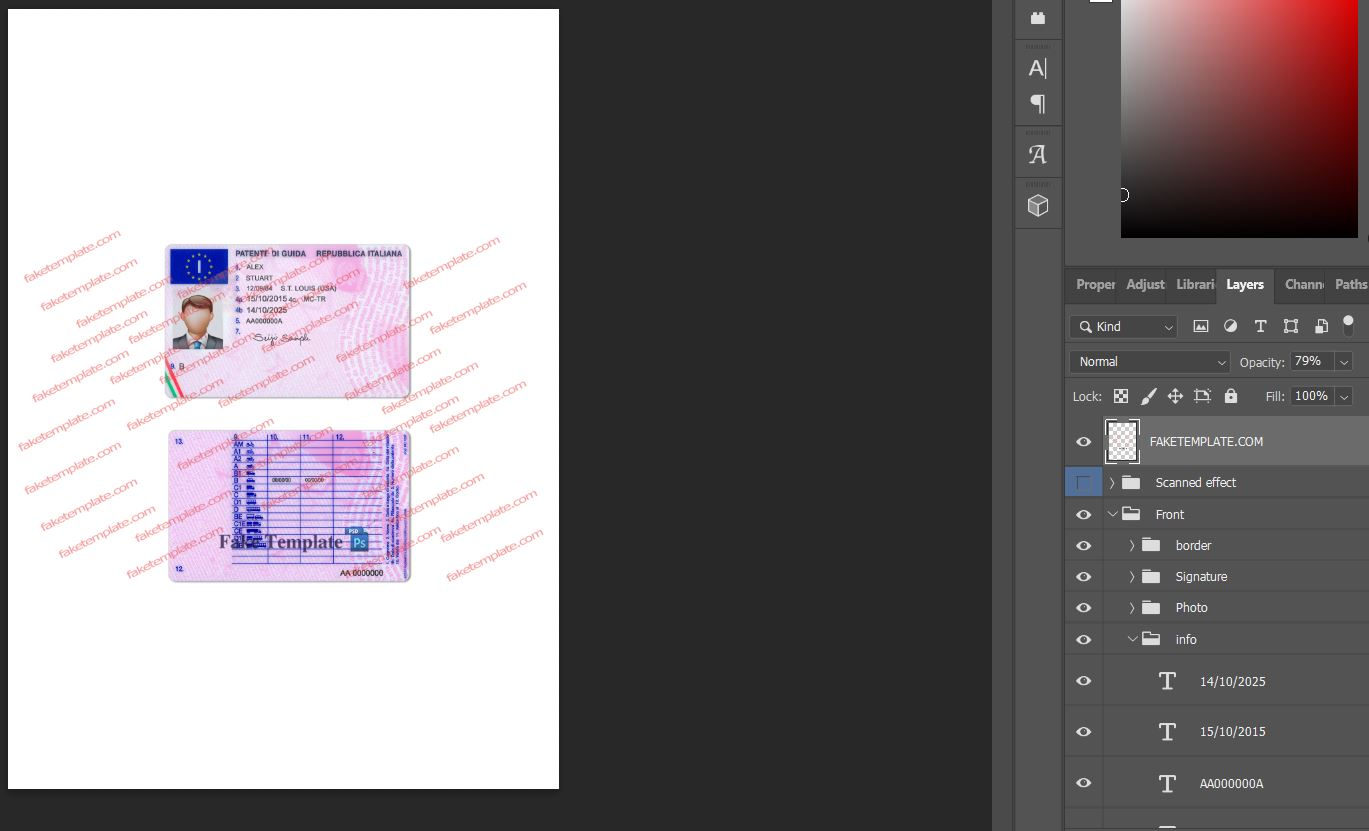
Task: Click the lock position move icon
Action: pyautogui.click(x=1175, y=396)
